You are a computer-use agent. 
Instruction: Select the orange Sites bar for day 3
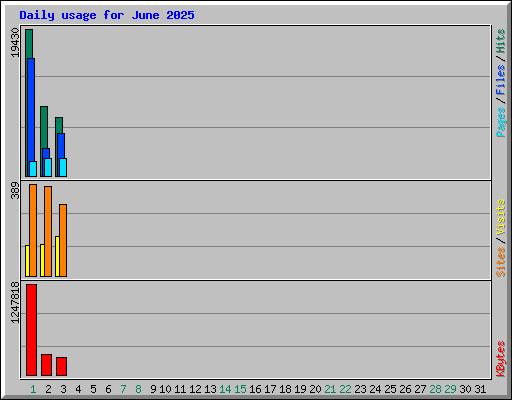coord(63,240)
